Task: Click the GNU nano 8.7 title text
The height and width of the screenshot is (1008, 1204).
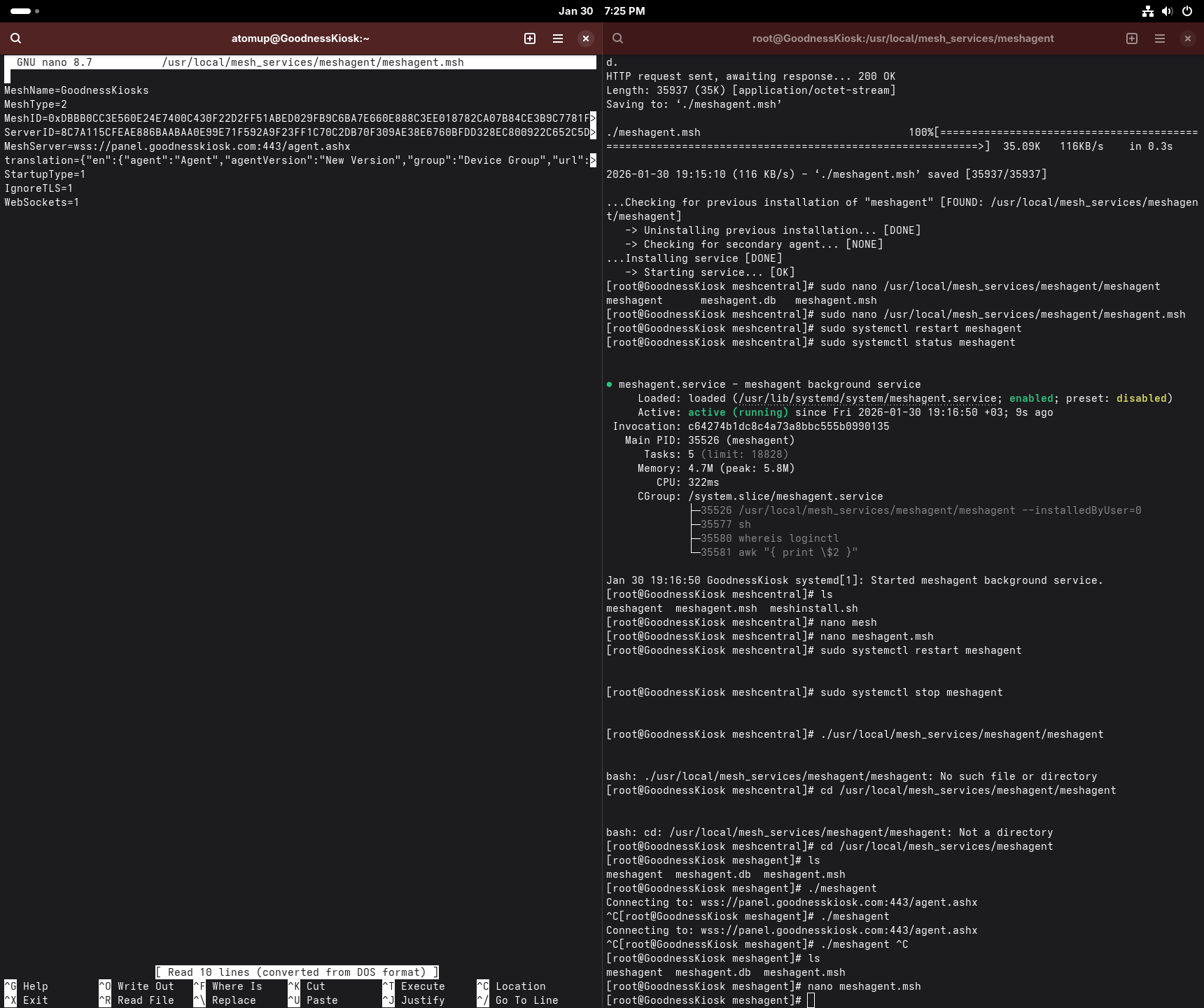Action: (x=55, y=62)
